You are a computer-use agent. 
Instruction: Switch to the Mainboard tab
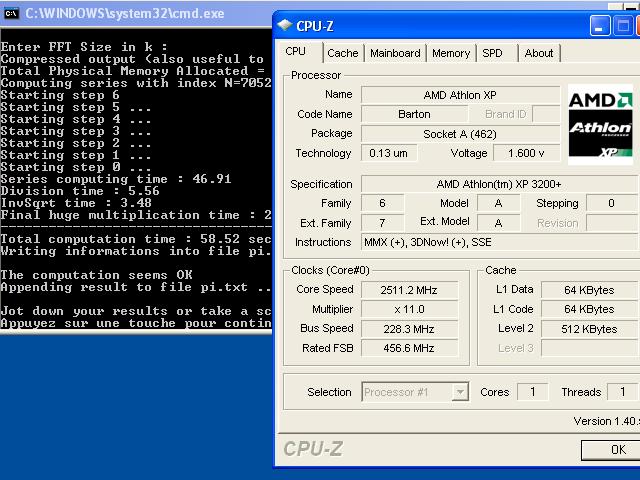click(x=395, y=53)
